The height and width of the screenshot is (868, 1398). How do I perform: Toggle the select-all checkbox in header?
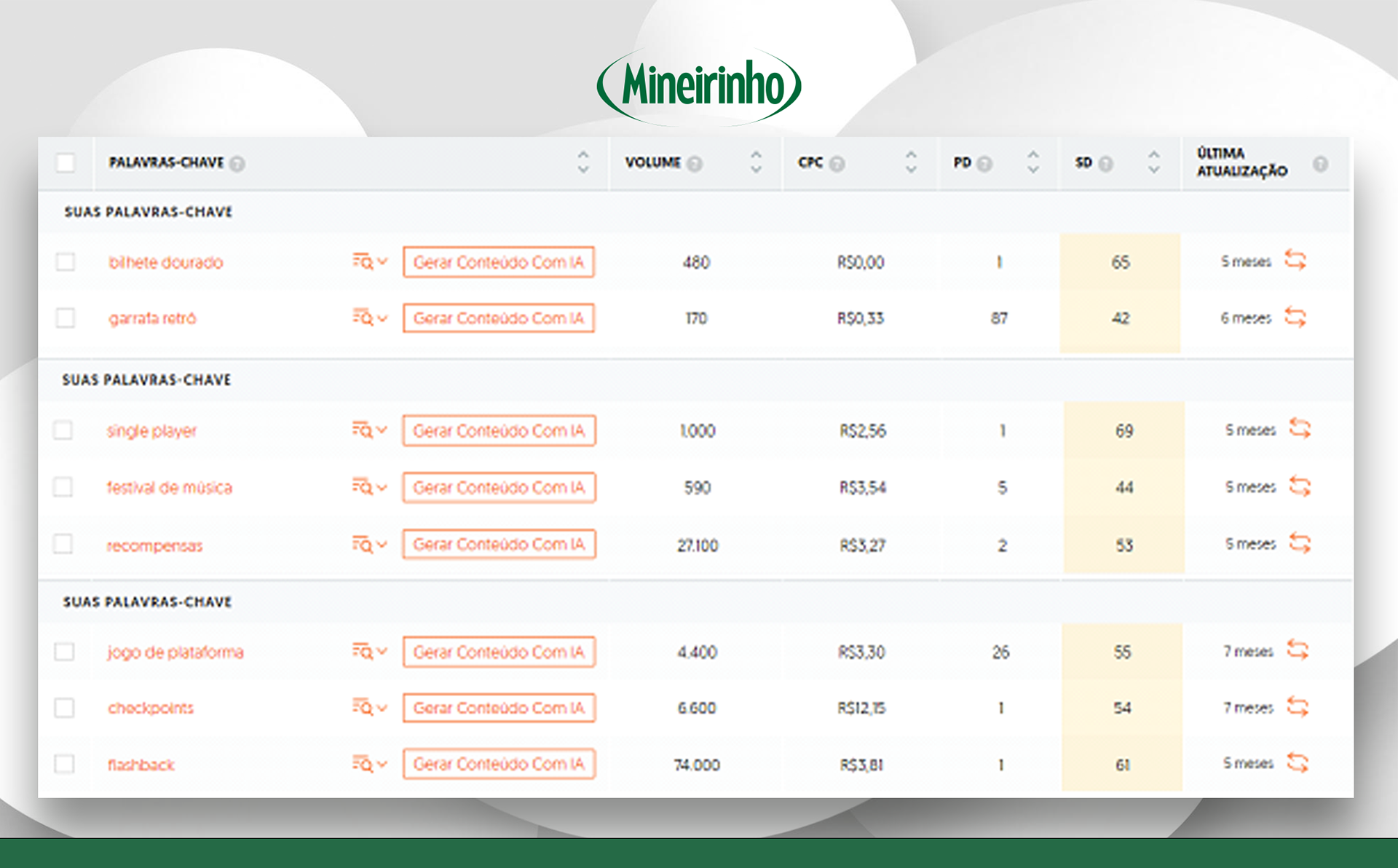(x=66, y=162)
